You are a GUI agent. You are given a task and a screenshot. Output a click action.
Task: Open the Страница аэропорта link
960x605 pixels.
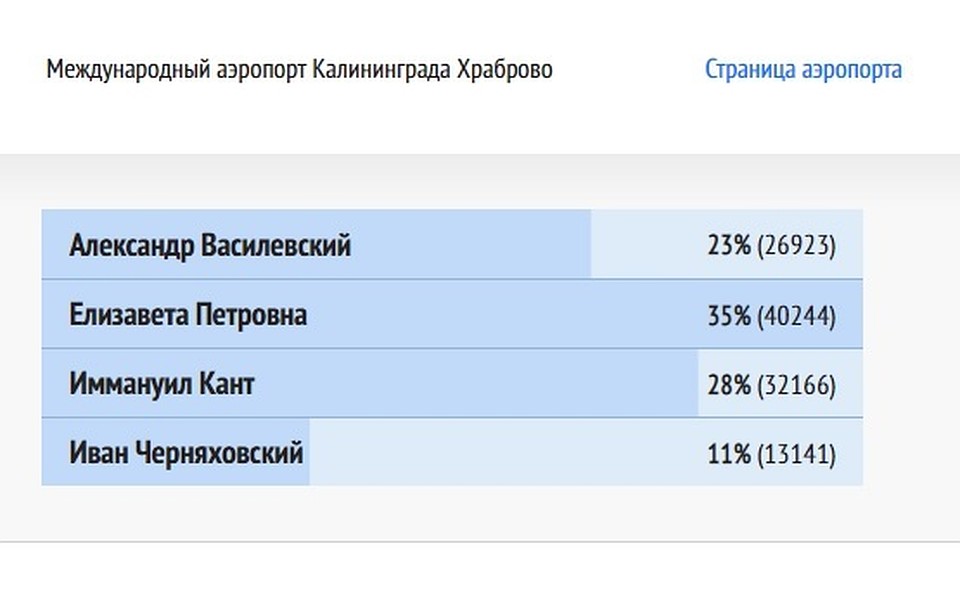803,69
